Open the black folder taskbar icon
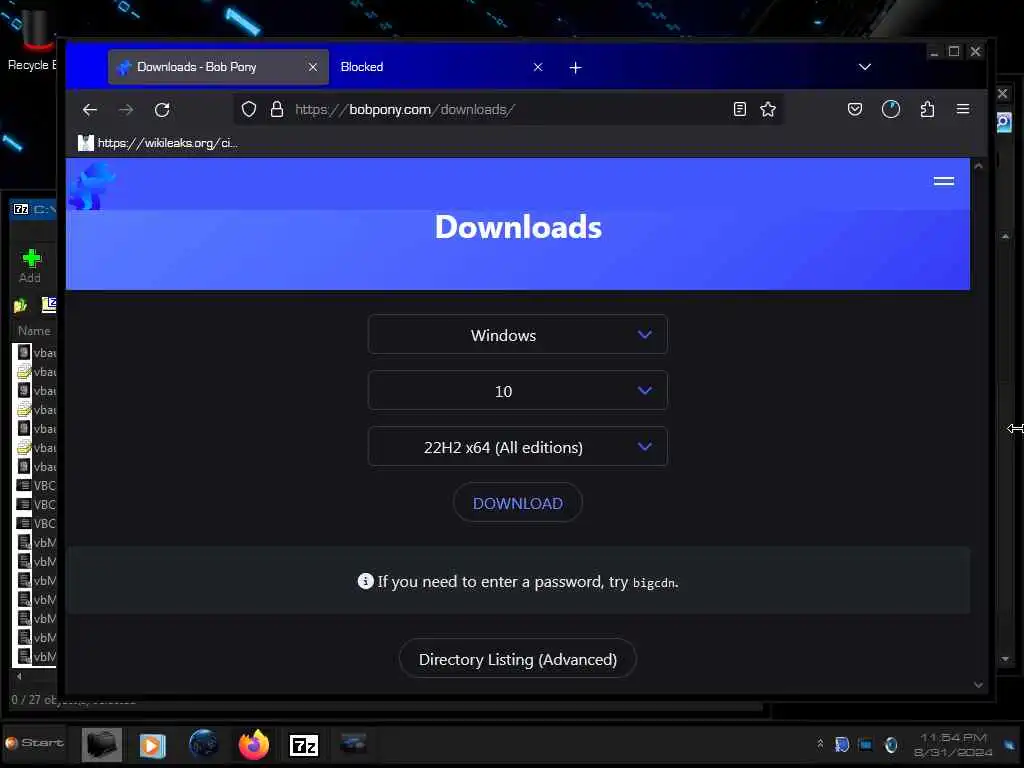Image resolution: width=1024 pixels, height=768 pixels. click(102, 744)
